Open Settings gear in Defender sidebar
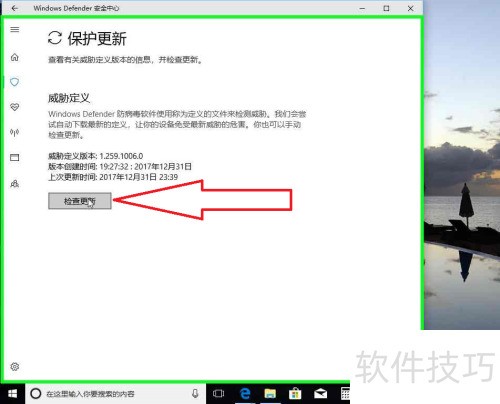Image resolution: width=500 pixels, height=404 pixels. pos(15,367)
